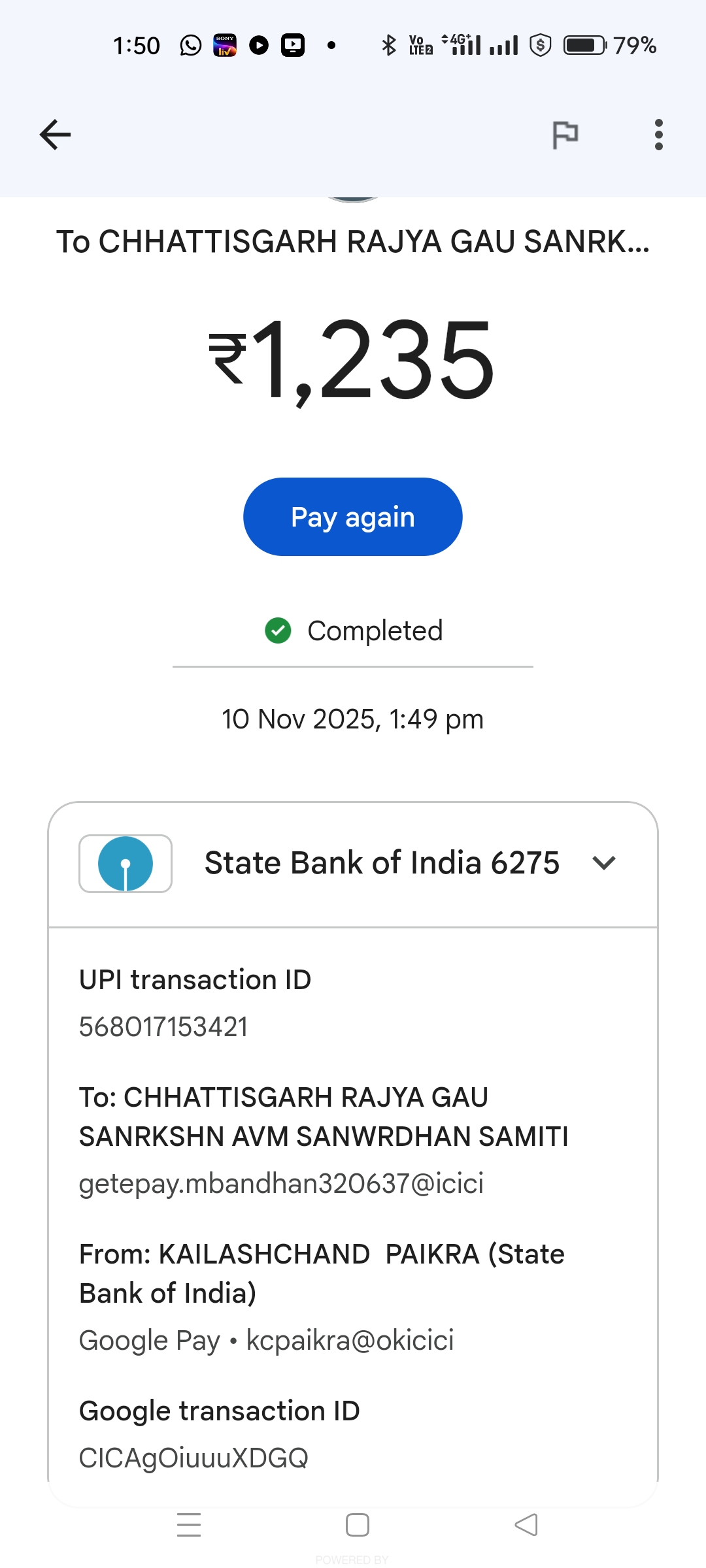Tap the flag report icon
Screen dimensions: 706x1568
tap(565, 135)
